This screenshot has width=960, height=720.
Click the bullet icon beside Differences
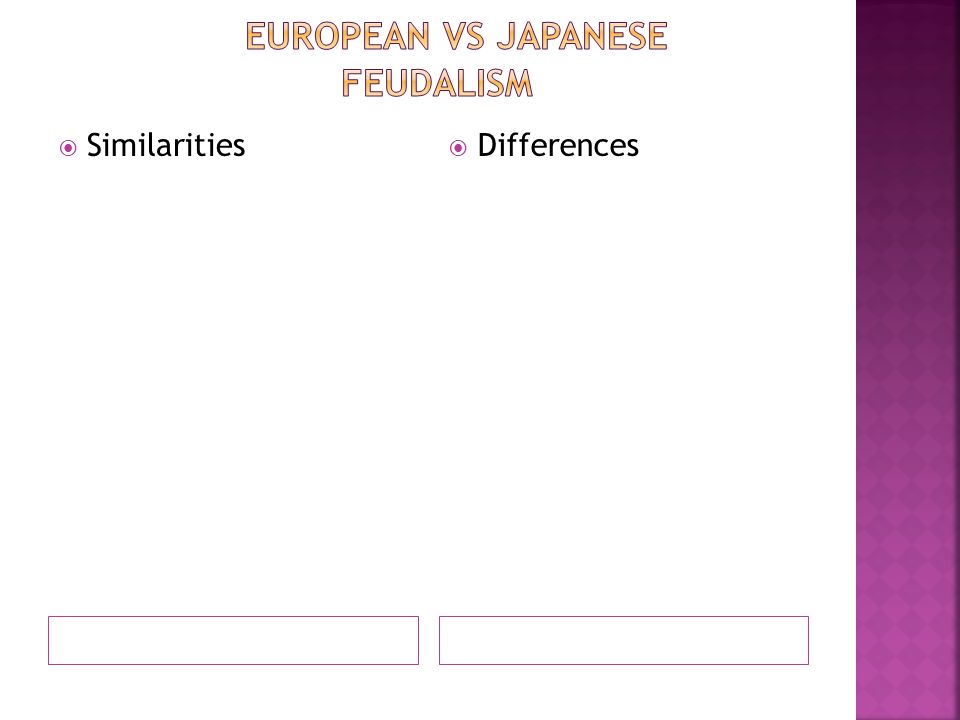(x=458, y=148)
